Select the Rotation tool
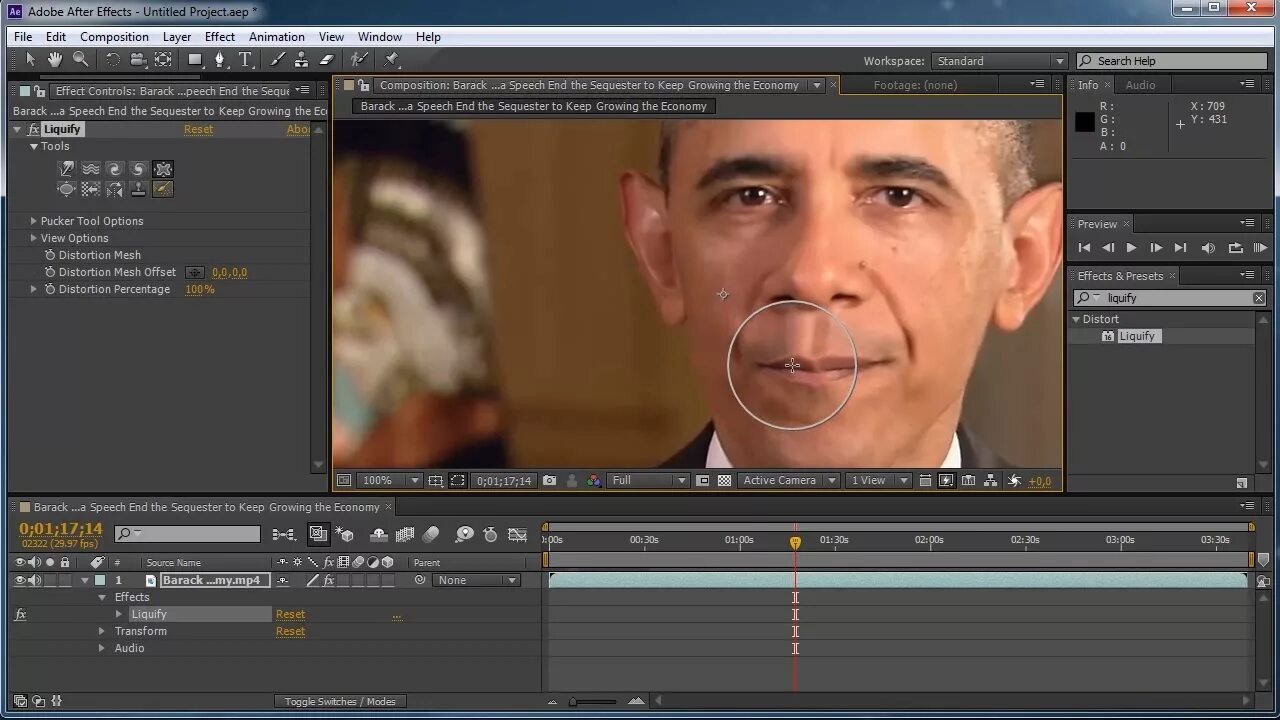This screenshot has height=720, width=1280. [113, 60]
